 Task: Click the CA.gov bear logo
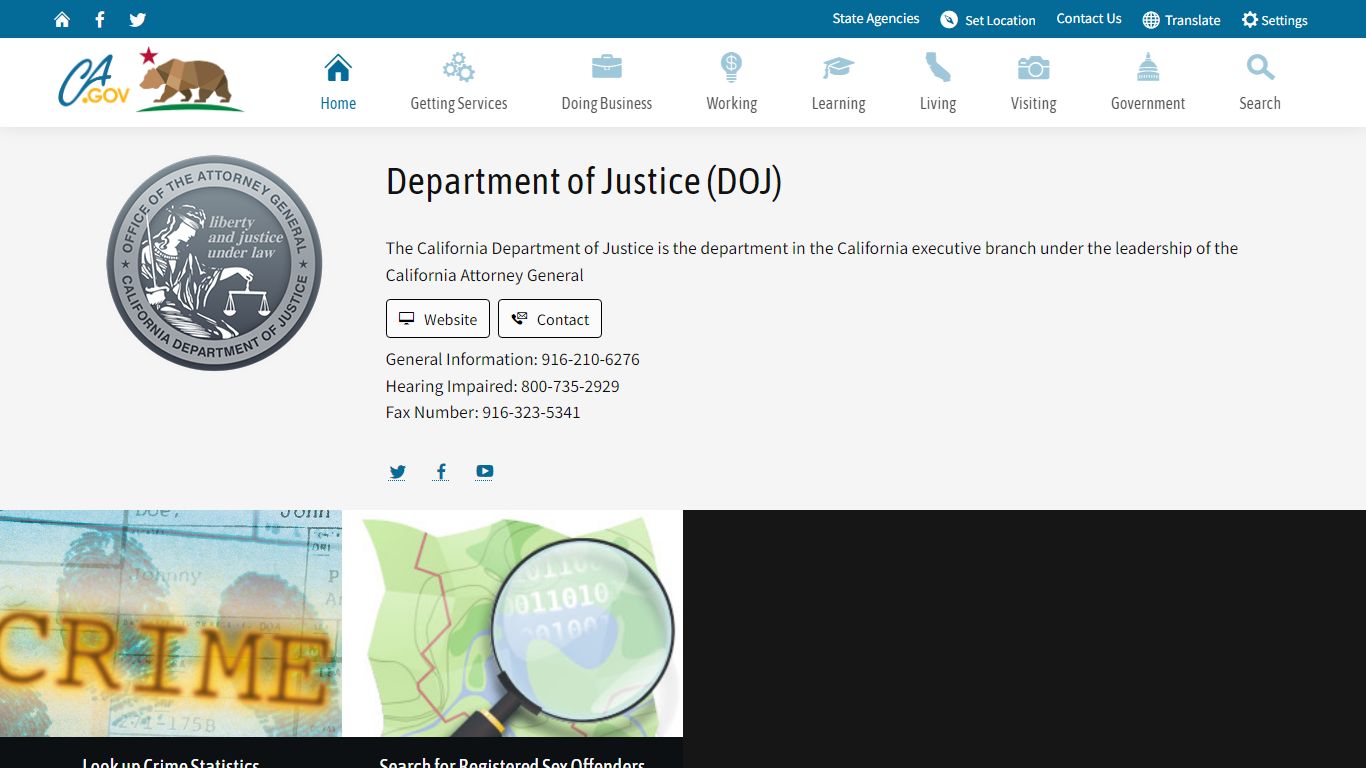[150, 80]
